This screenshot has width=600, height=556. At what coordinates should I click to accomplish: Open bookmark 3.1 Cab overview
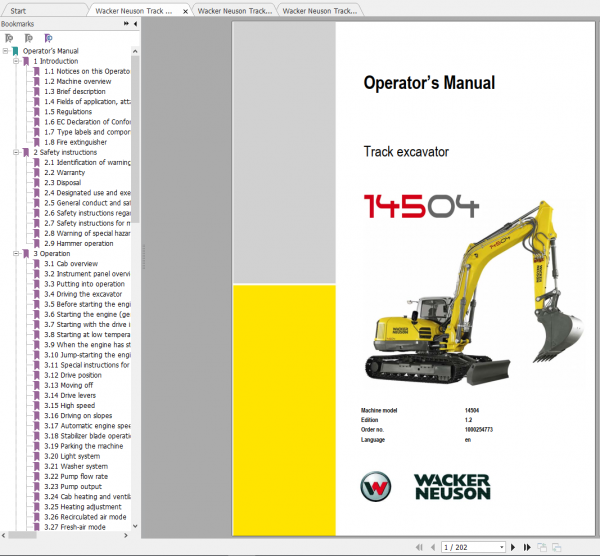pos(71,264)
